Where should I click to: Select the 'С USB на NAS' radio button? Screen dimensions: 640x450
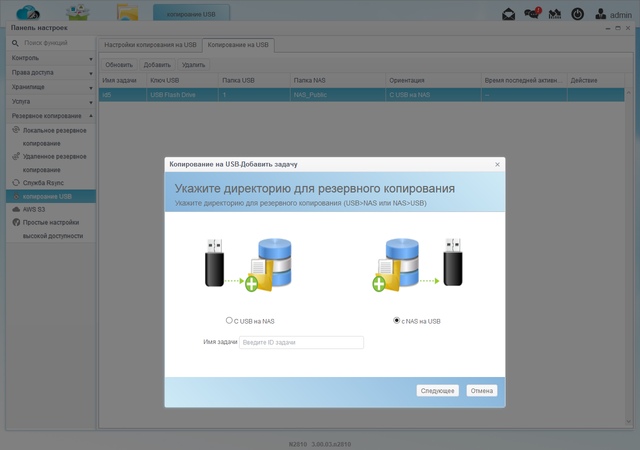pos(229,321)
